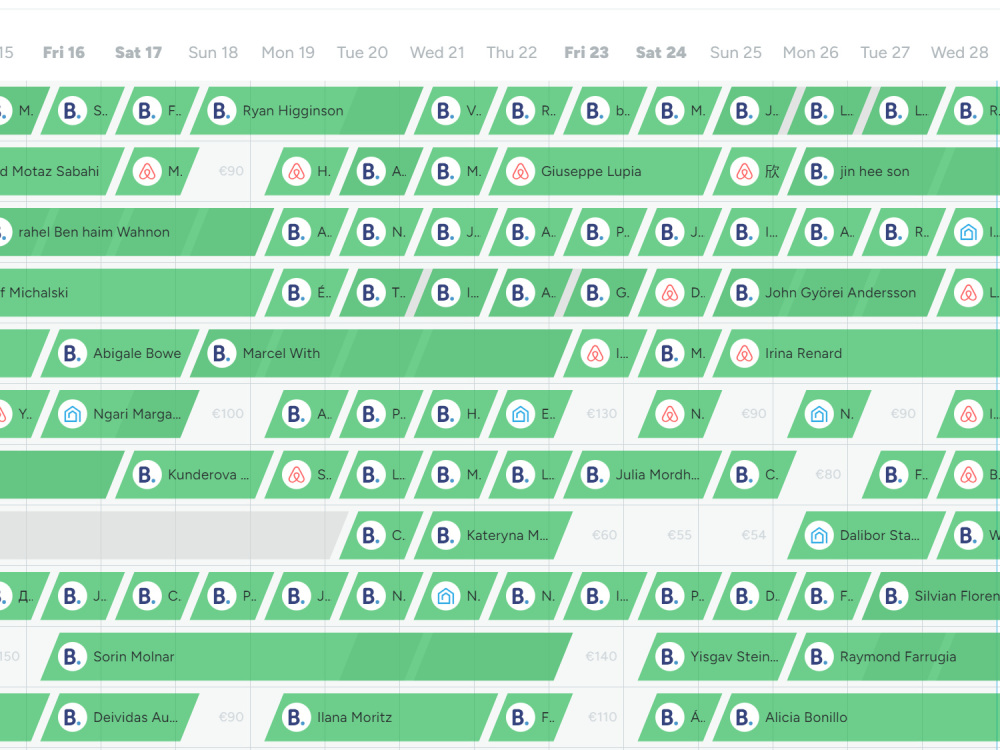1000x750 pixels.
Task: Click the €90 price after Deividas Au...
Action: (231, 717)
